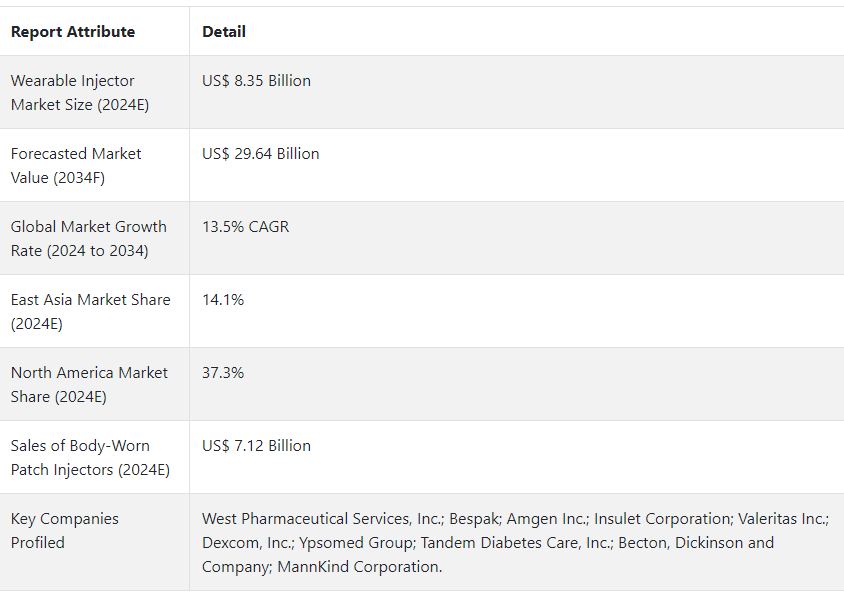This screenshot has width=844, height=596.
Task: Click the 'Detail' column header
Action: [224, 32]
